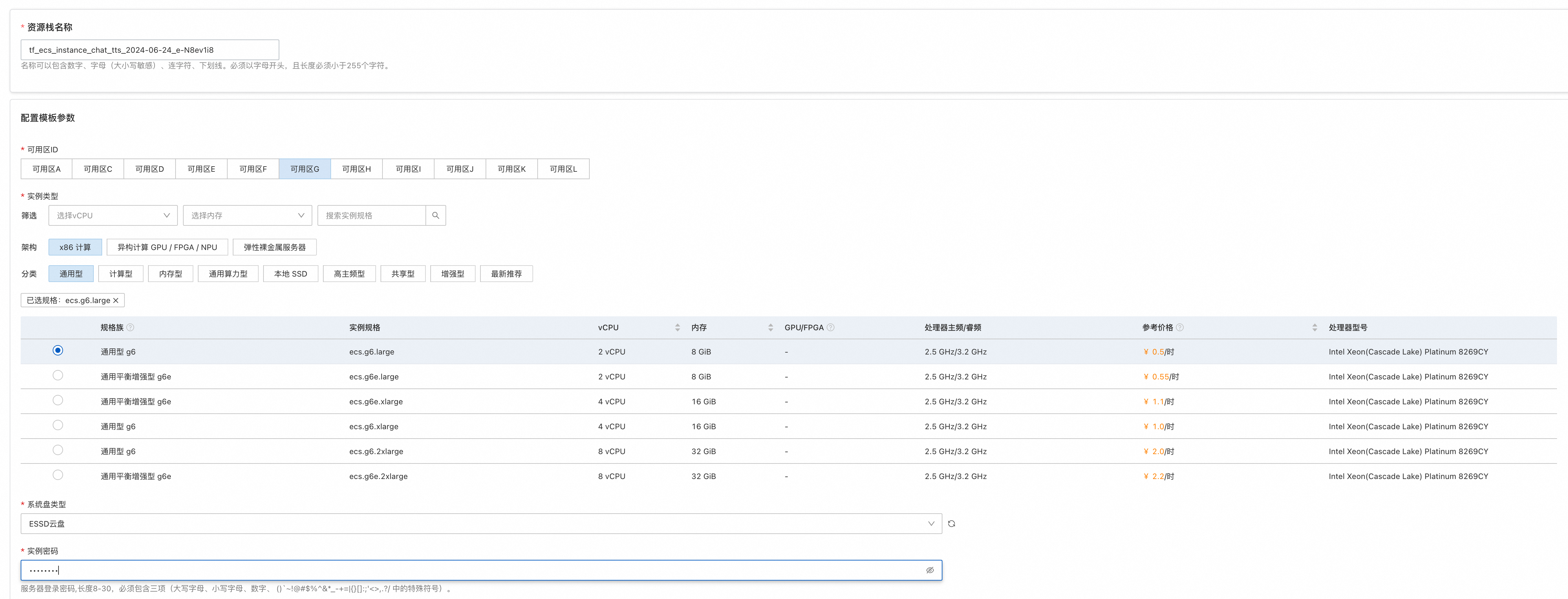This screenshot has height=599, width=1568.
Task: Toggle password visibility eye icon
Action: point(929,571)
